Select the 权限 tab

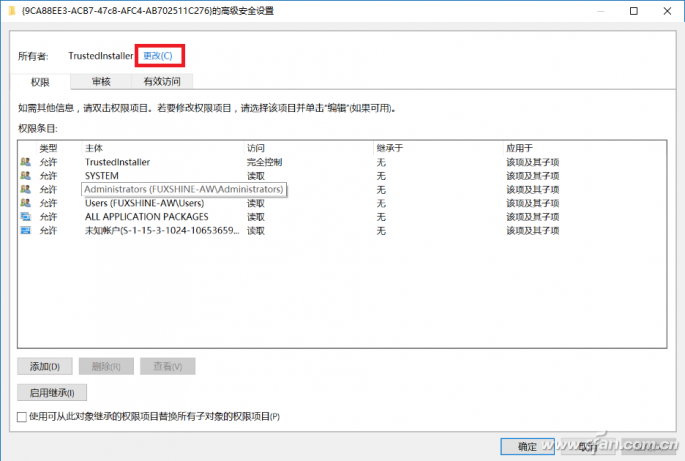tap(40, 81)
